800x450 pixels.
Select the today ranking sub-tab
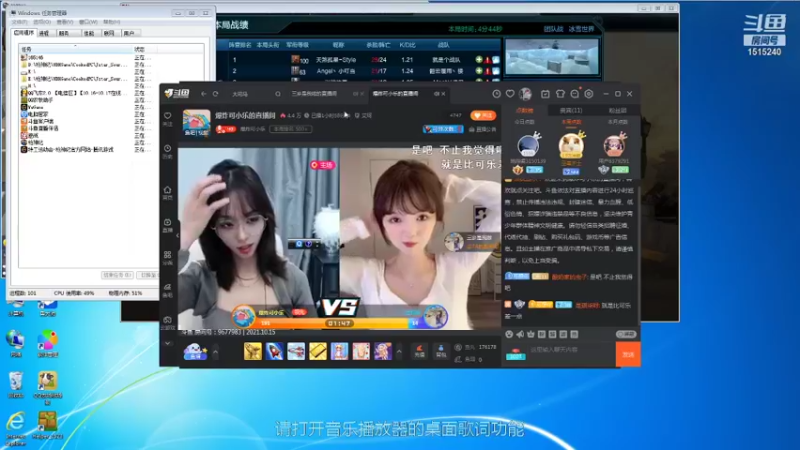pyautogui.click(x=524, y=122)
